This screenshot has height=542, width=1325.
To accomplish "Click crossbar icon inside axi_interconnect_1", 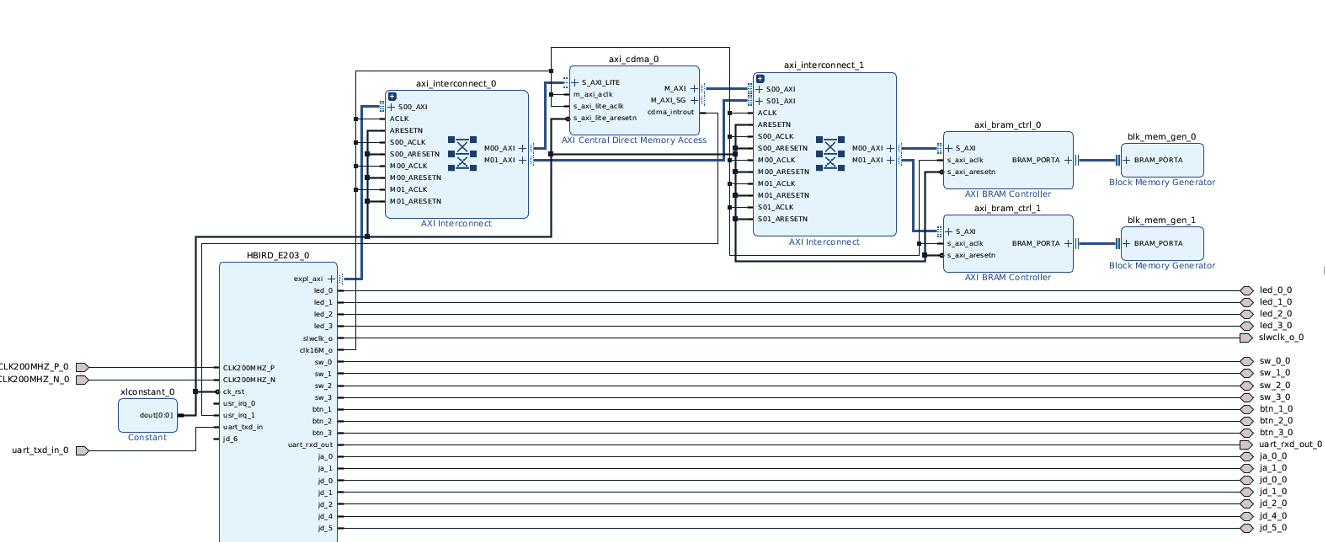I will (x=830, y=153).
